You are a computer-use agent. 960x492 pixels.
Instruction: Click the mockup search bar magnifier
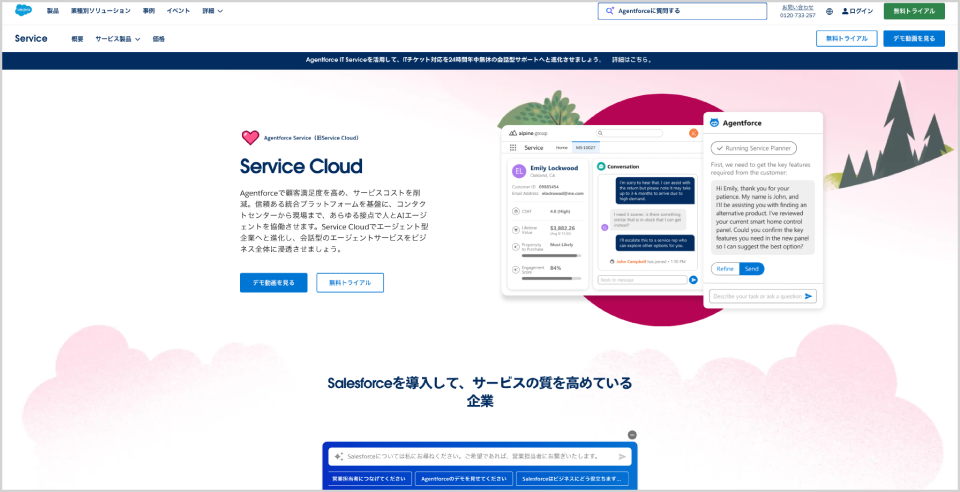click(601, 133)
